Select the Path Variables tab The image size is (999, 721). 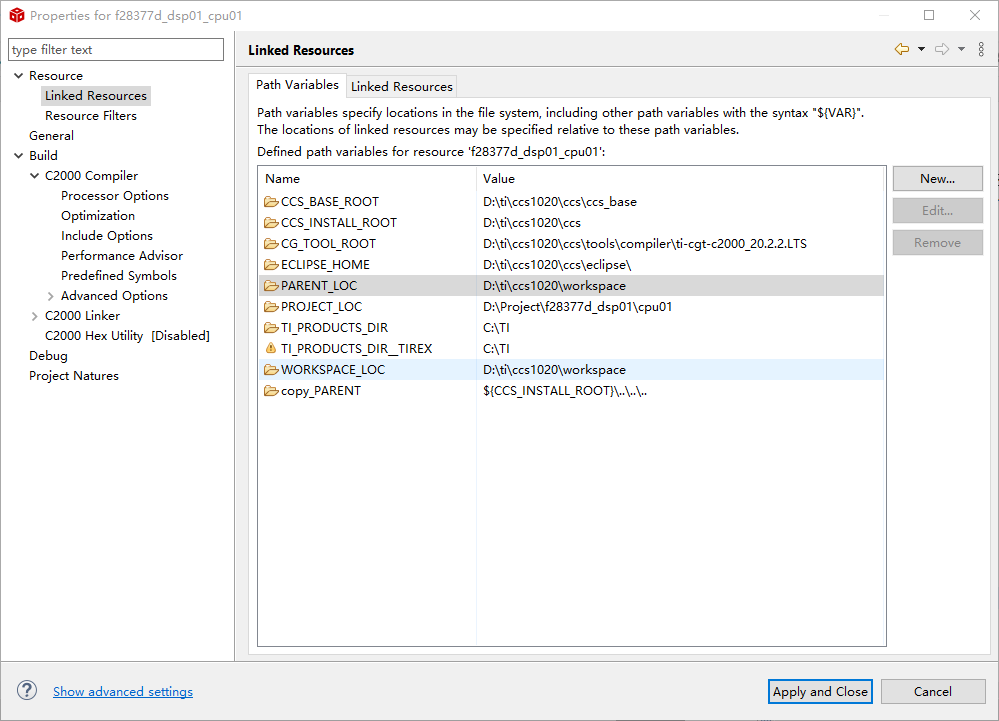tap(297, 85)
